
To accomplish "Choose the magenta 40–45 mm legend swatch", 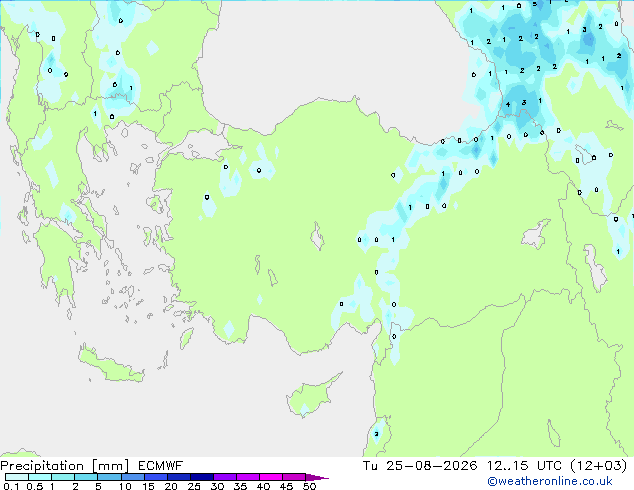I will [271, 477].
